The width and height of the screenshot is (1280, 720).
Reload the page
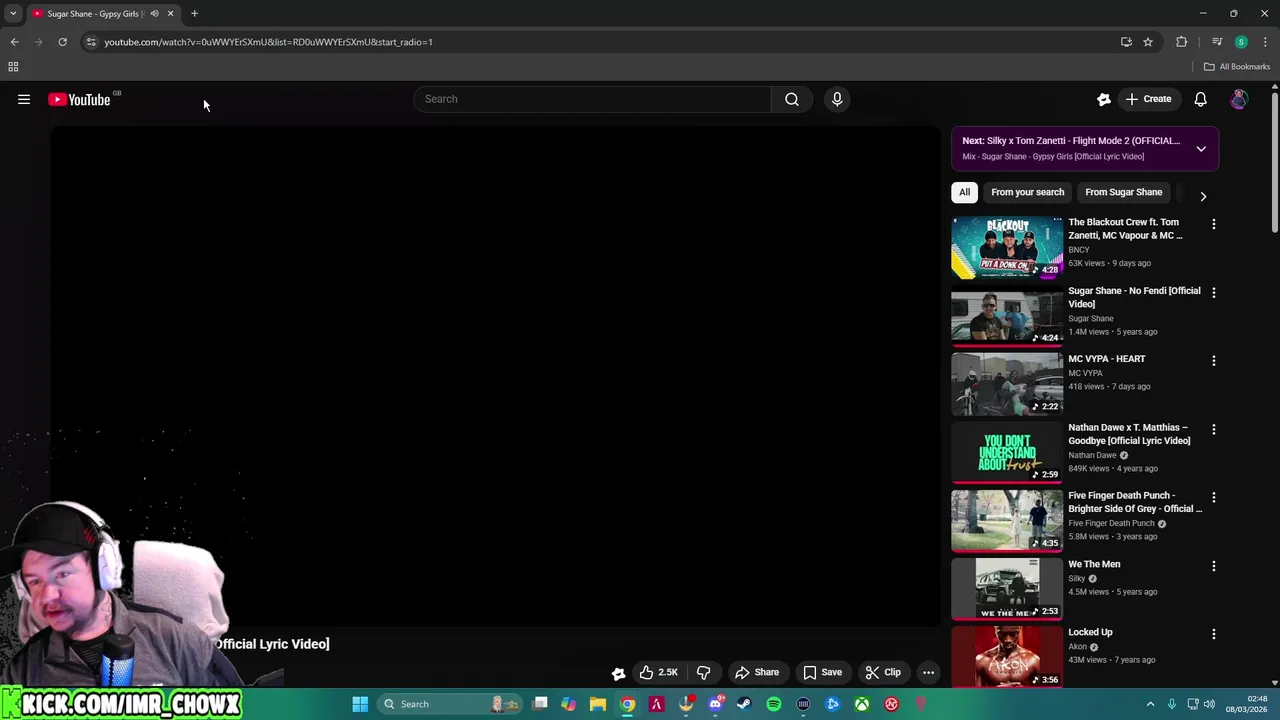point(62,42)
